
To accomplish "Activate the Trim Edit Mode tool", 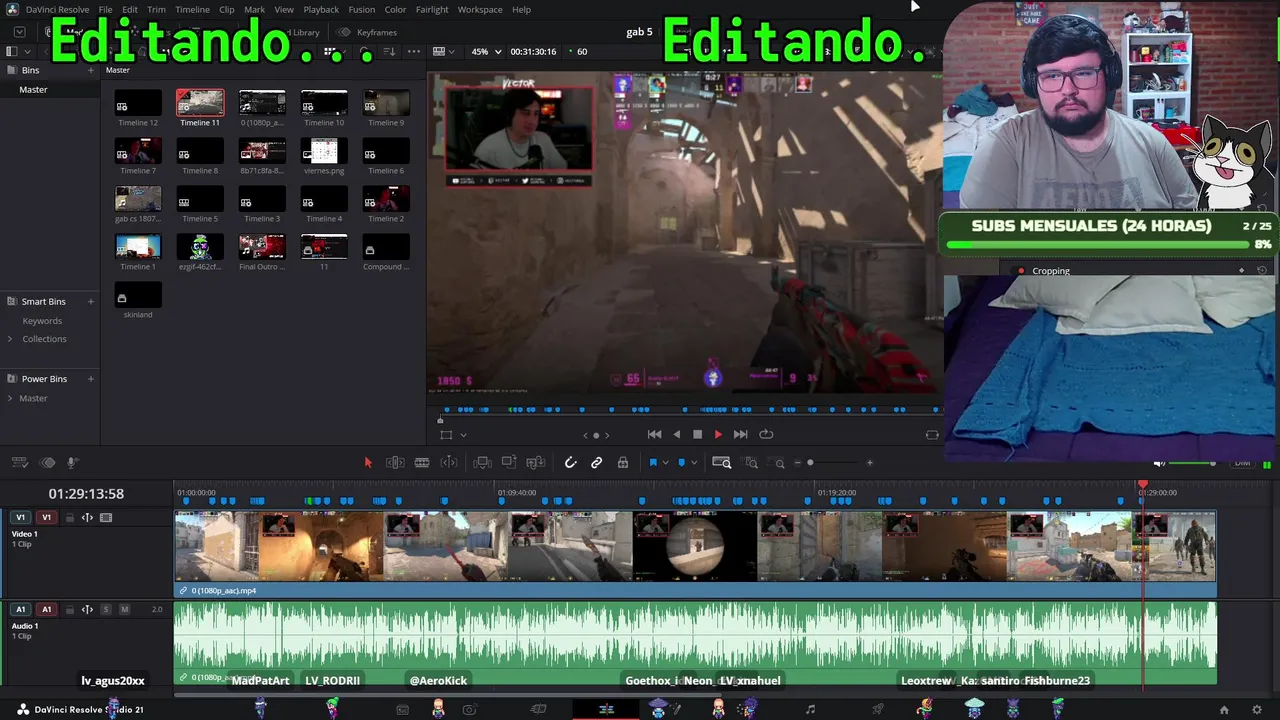I will pyautogui.click(x=395, y=462).
